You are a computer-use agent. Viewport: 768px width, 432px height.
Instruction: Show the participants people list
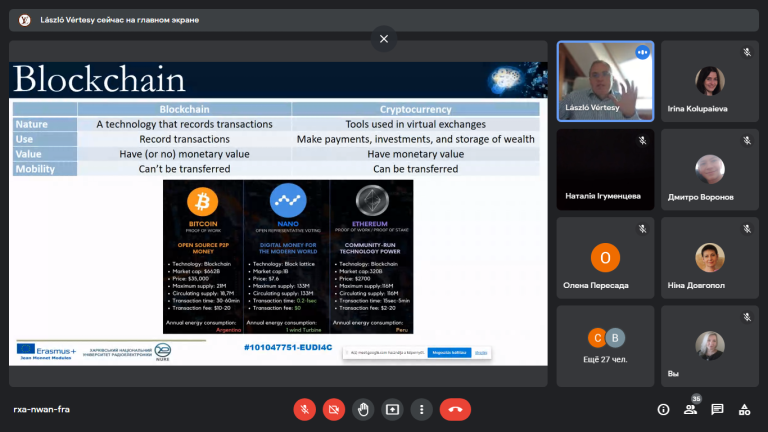tap(690, 409)
